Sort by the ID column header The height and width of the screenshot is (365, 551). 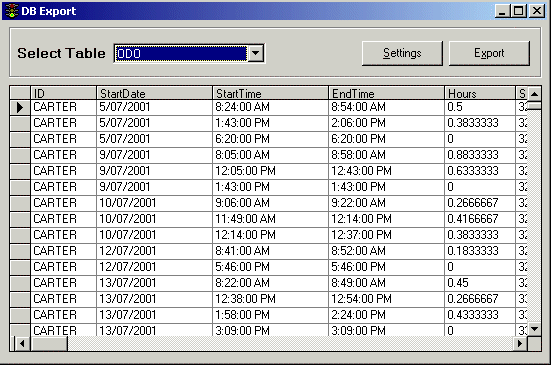click(x=64, y=93)
